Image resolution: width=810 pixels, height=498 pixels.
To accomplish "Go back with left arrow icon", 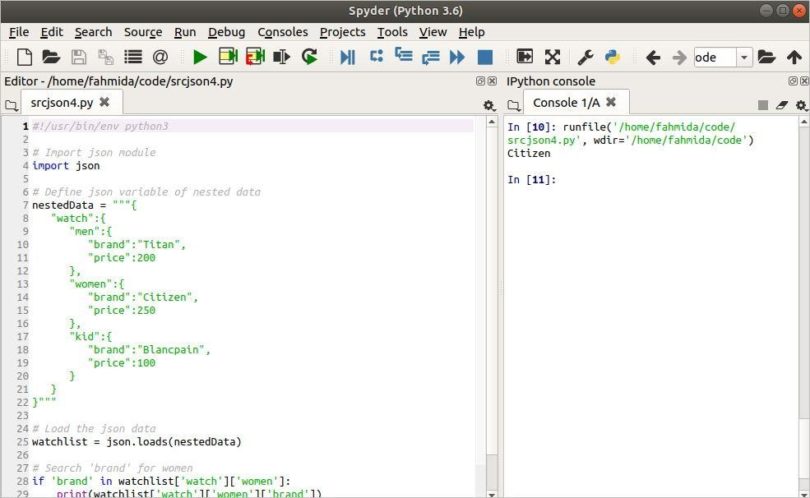I will click(652, 57).
